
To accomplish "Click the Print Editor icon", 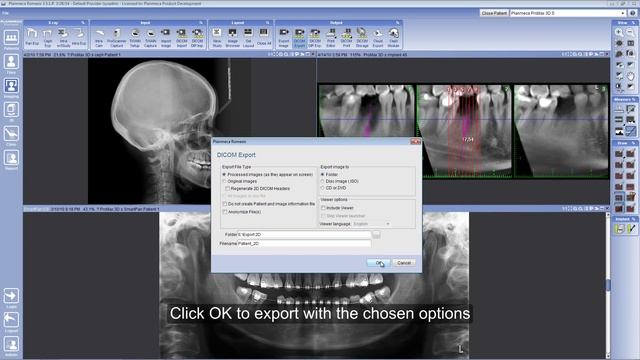I will pyautogui.click(x=331, y=37).
